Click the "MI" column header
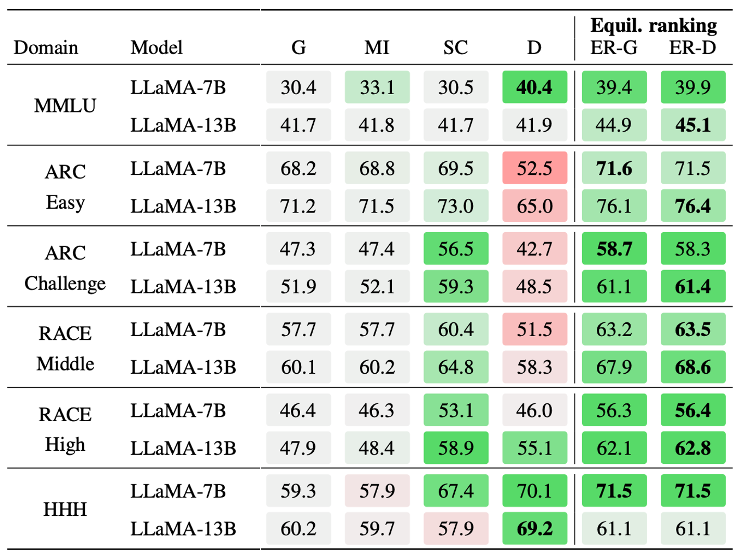 click(x=377, y=47)
